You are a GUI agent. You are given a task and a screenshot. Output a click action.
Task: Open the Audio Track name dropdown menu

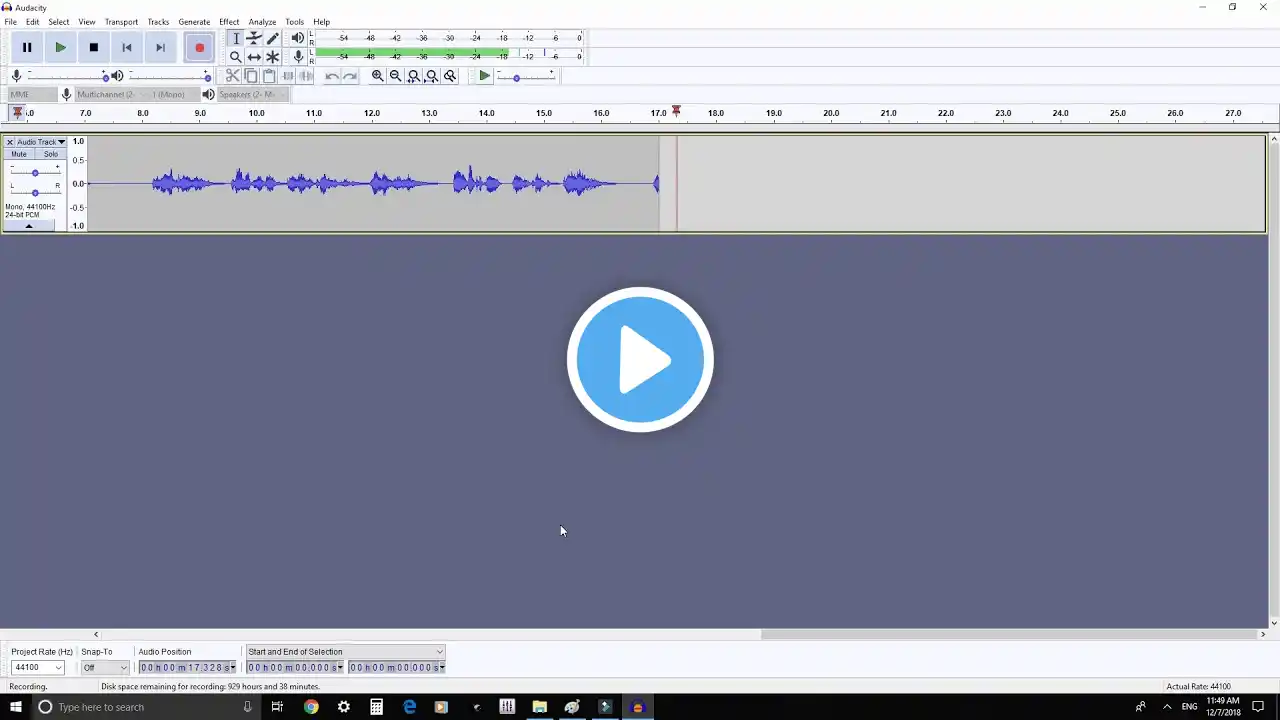pos(41,142)
